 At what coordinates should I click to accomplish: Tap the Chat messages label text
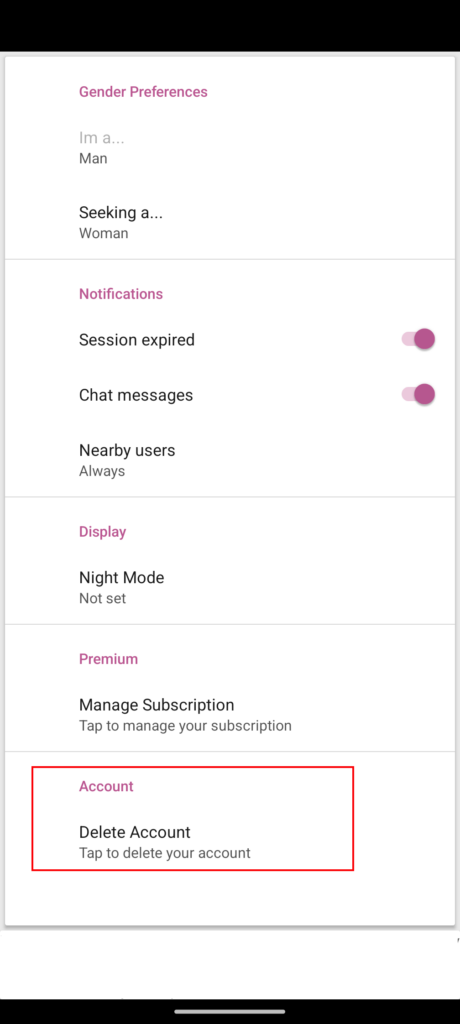pyautogui.click(x=136, y=395)
